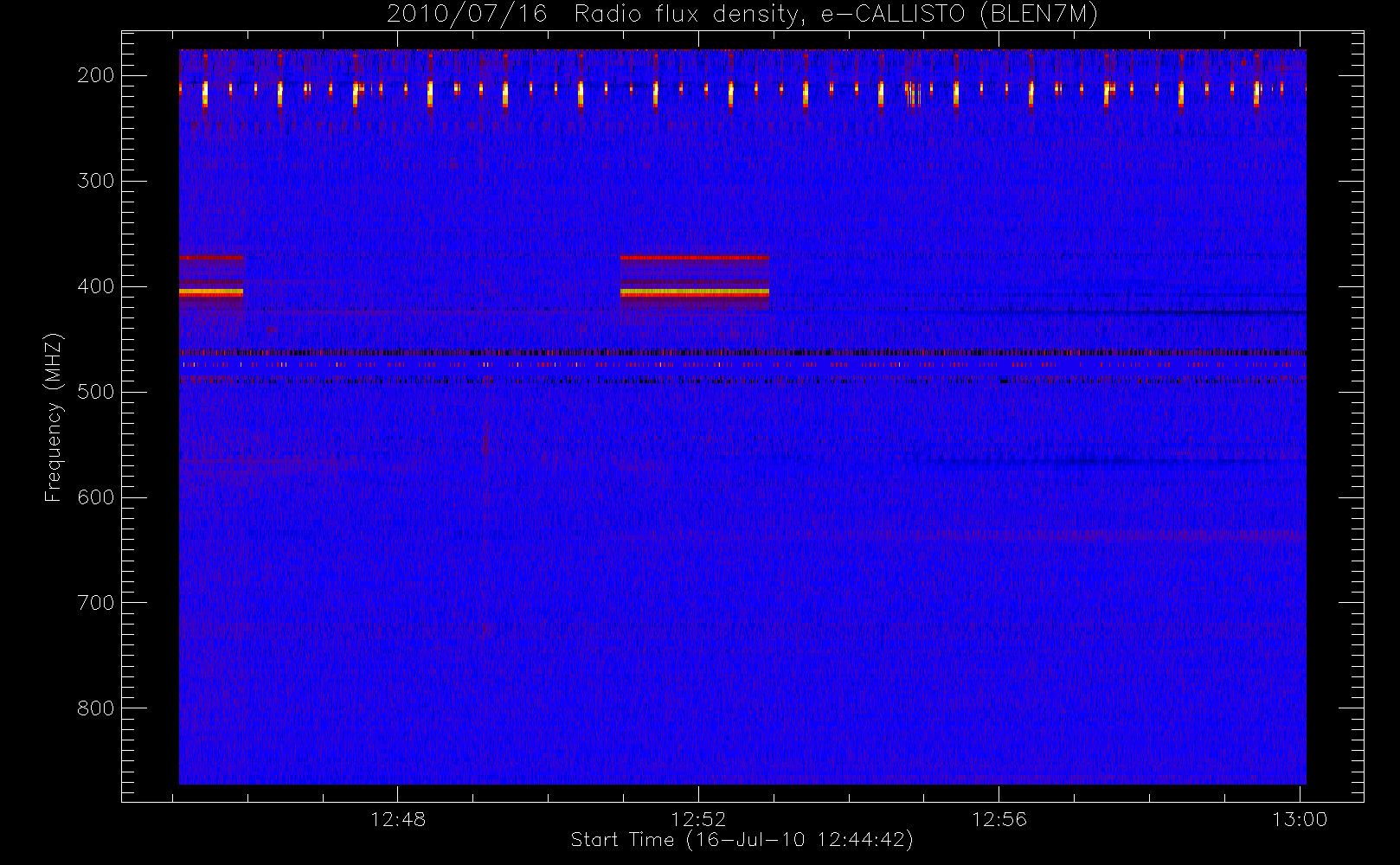Click the 'Start Time (16-Jul-10 12:44:42)' axis label

[742, 840]
